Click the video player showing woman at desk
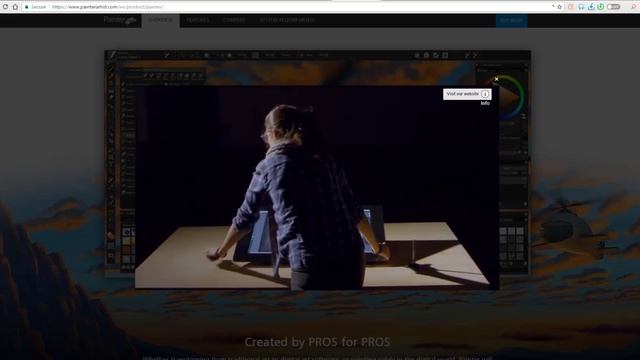This screenshot has width=640, height=360. click(x=317, y=187)
